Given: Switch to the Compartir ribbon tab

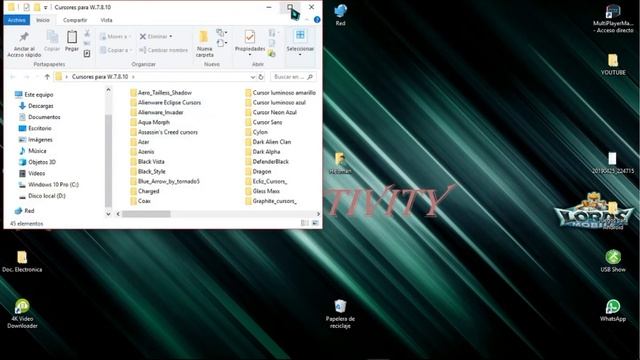Looking at the screenshot, I should (75, 20).
